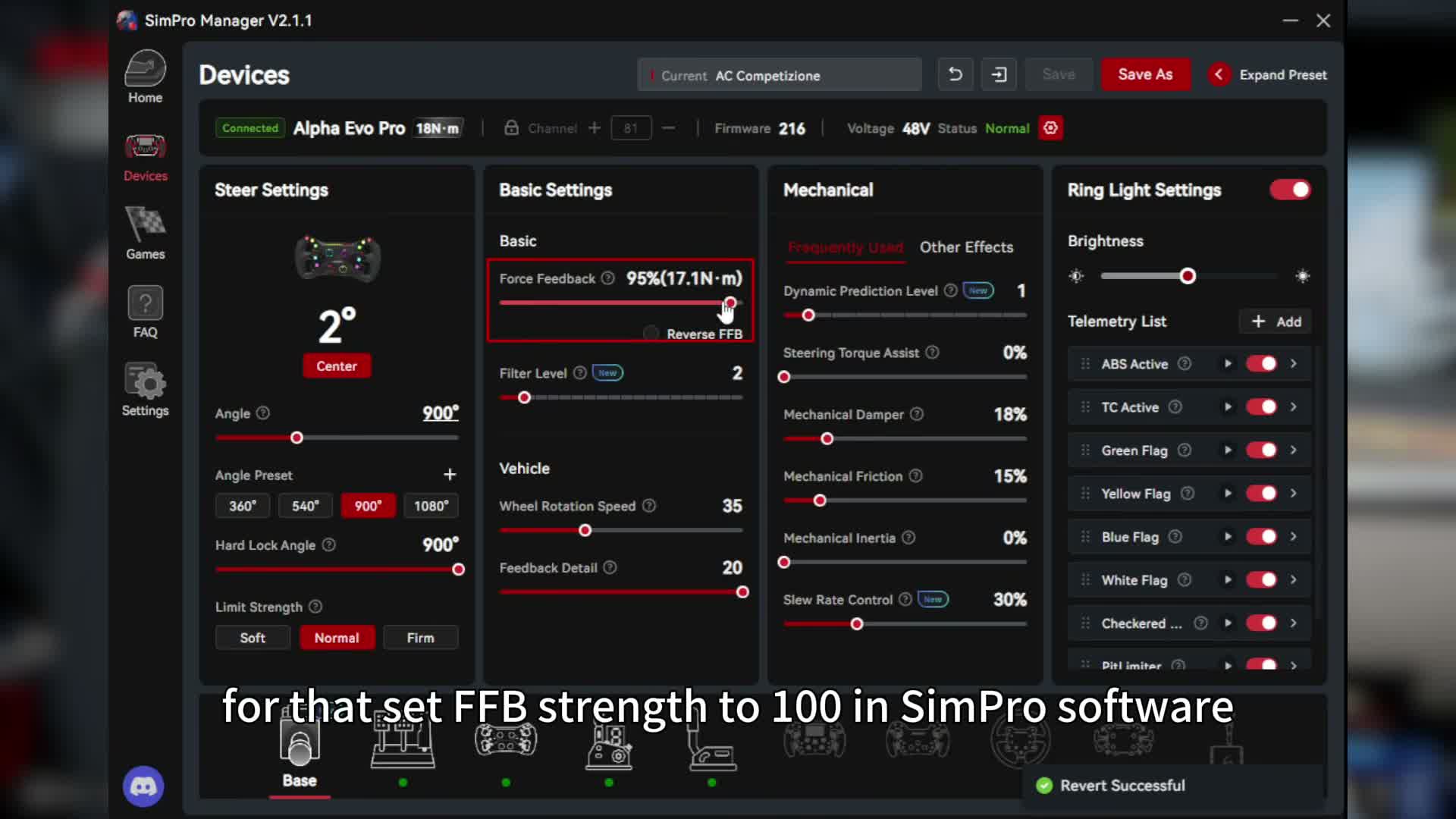Click the Save As button
The height and width of the screenshot is (819, 1456).
click(x=1145, y=74)
